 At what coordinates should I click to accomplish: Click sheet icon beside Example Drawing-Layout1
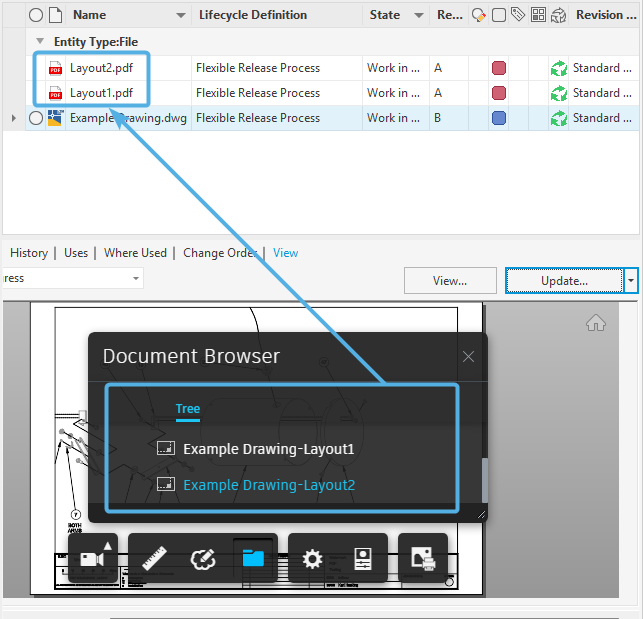[x=166, y=448]
